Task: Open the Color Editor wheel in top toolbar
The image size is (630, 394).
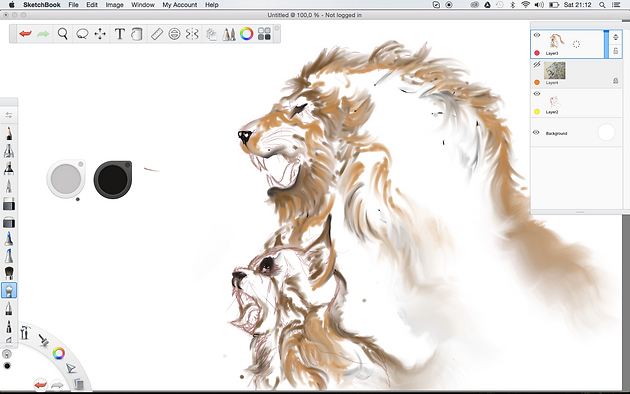Action: click(x=247, y=34)
